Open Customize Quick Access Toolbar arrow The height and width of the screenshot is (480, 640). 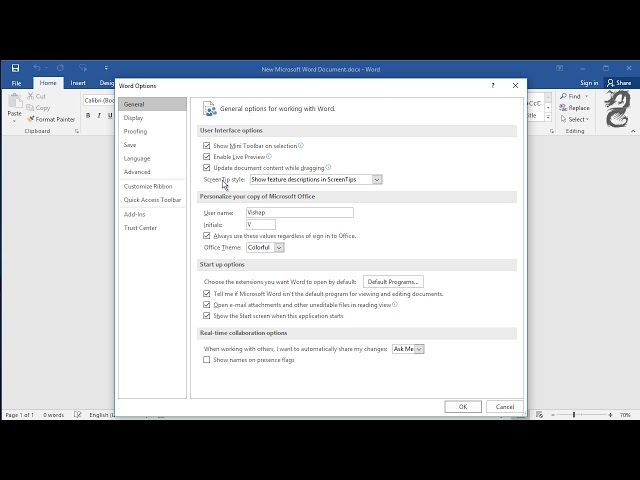pyautogui.click(x=106, y=68)
